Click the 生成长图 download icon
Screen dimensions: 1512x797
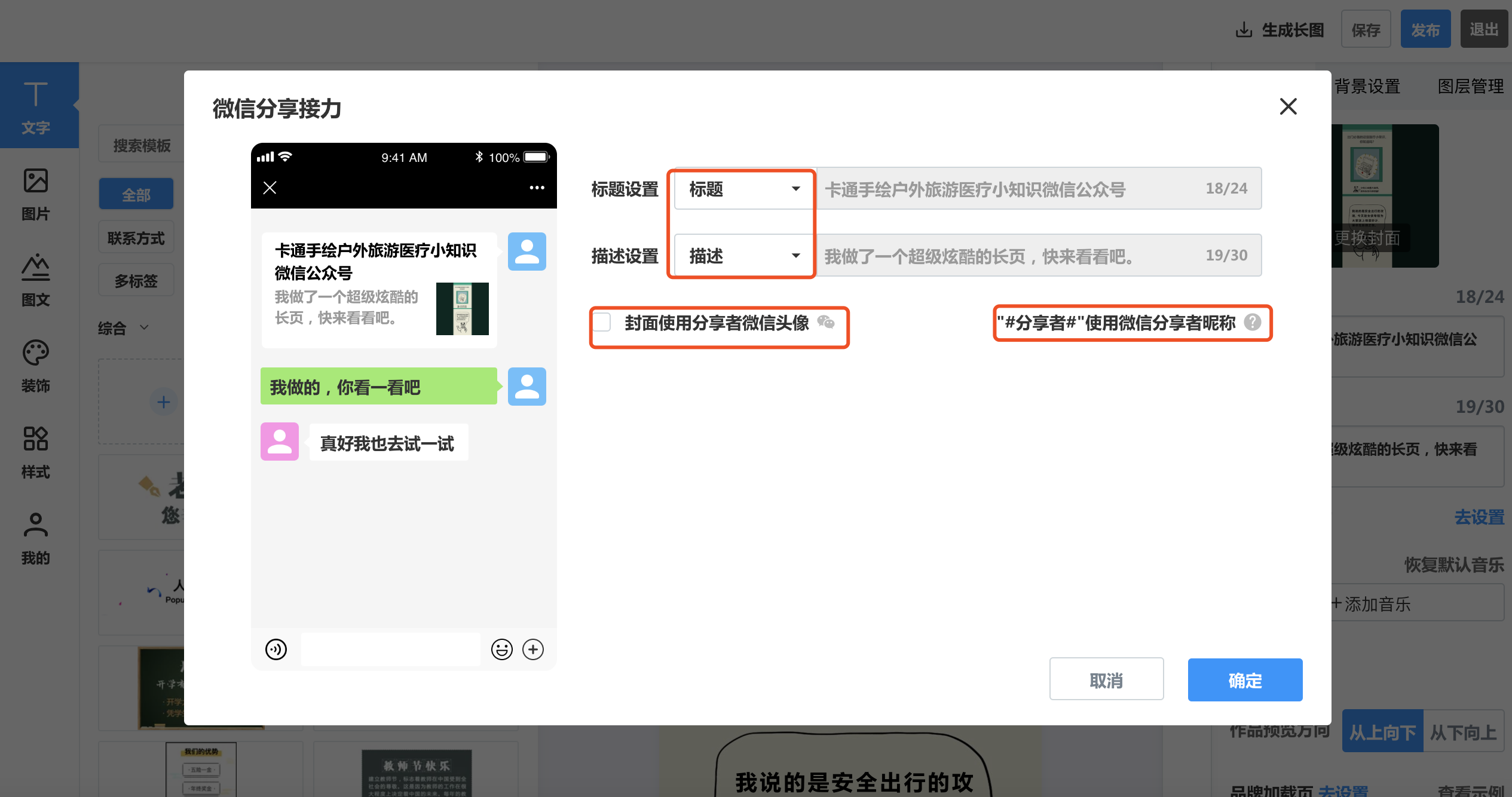coord(1244,29)
